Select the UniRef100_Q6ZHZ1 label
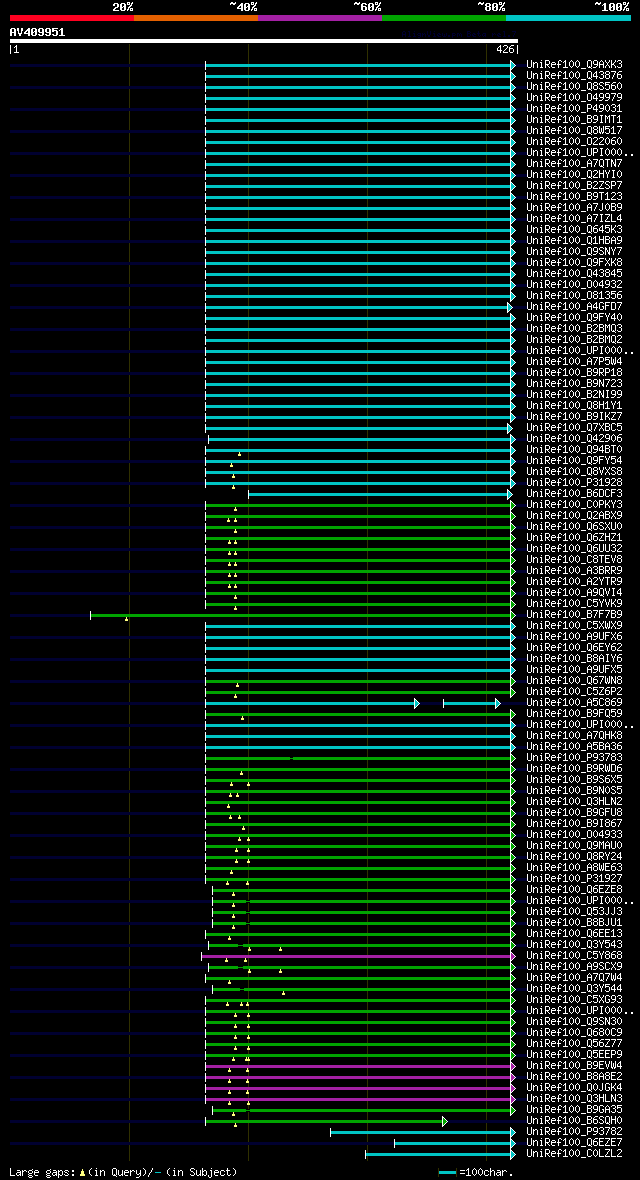 574,537
